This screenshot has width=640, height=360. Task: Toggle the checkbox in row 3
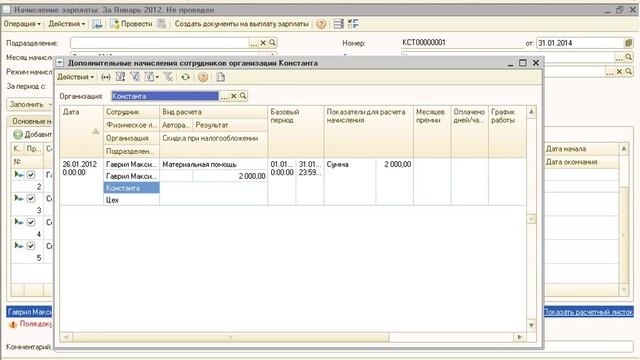31,198
